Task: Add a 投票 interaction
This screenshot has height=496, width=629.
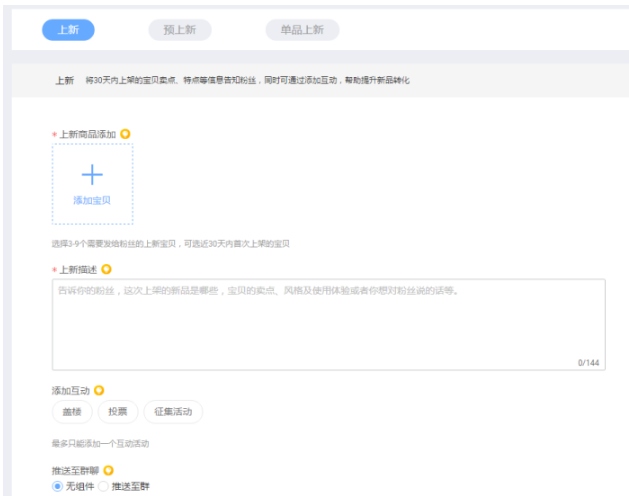Action: (x=118, y=412)
